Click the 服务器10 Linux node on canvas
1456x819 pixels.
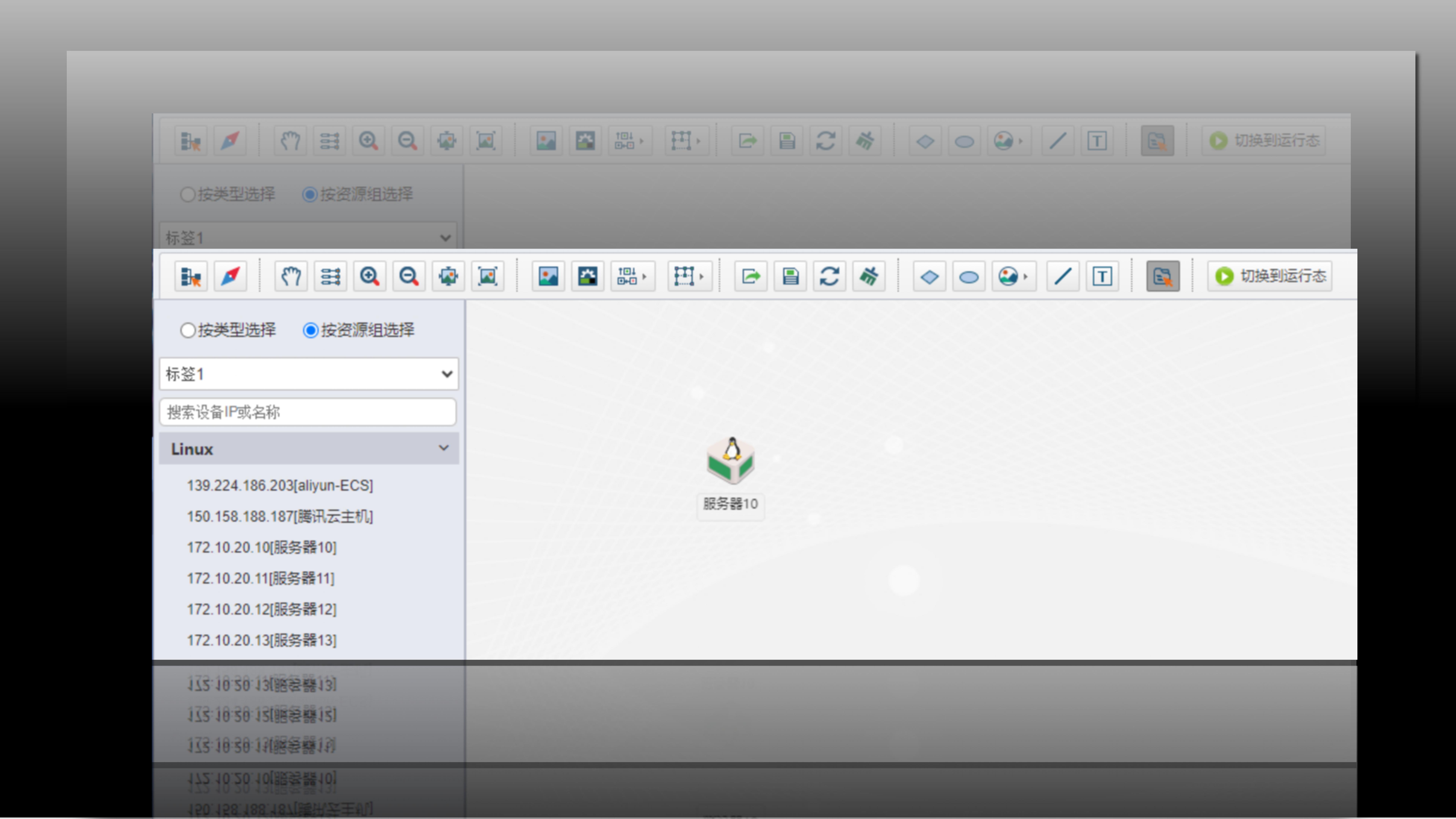(x=731, y=461)
